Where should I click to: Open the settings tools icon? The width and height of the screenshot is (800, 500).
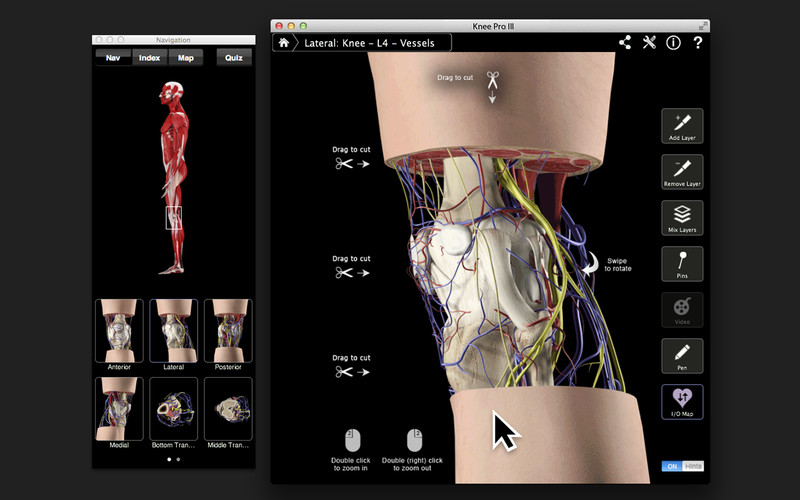coord(649,42)
